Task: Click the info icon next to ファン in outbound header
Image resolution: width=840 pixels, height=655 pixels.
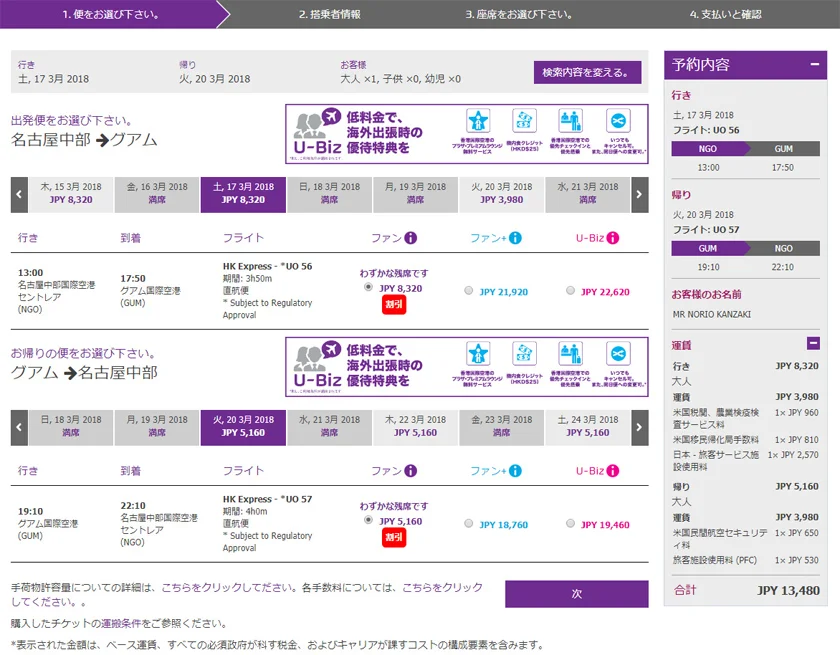Action: (411, 238)
